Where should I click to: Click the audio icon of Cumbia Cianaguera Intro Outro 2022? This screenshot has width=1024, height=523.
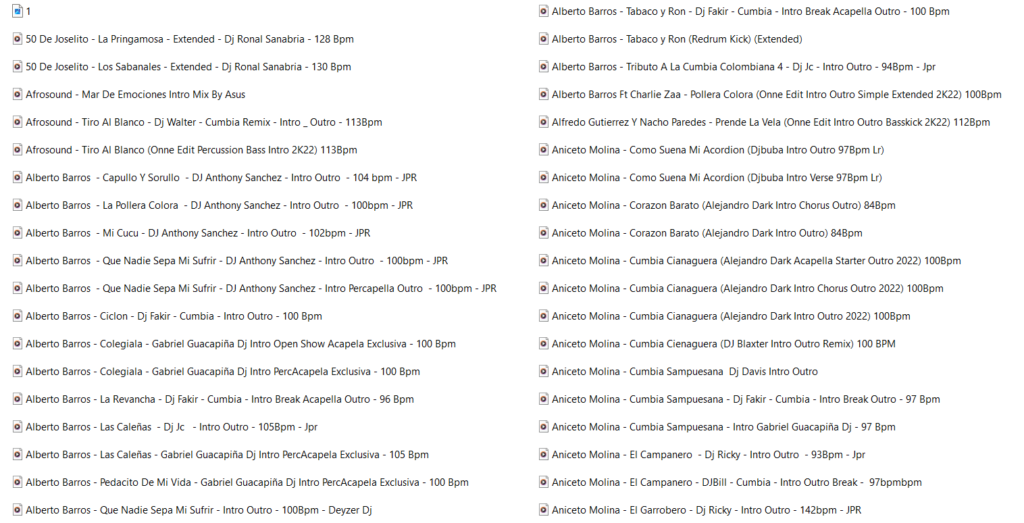pyautogui.click(x=544, y=316)
